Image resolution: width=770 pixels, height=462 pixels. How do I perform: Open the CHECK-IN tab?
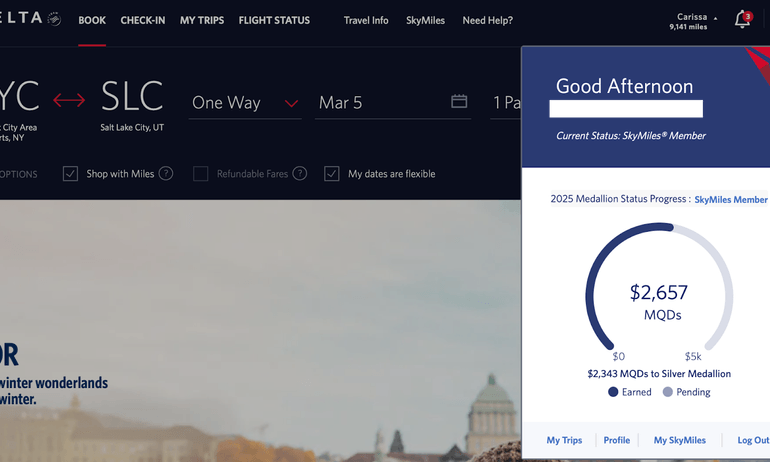[x=143, y=20]
